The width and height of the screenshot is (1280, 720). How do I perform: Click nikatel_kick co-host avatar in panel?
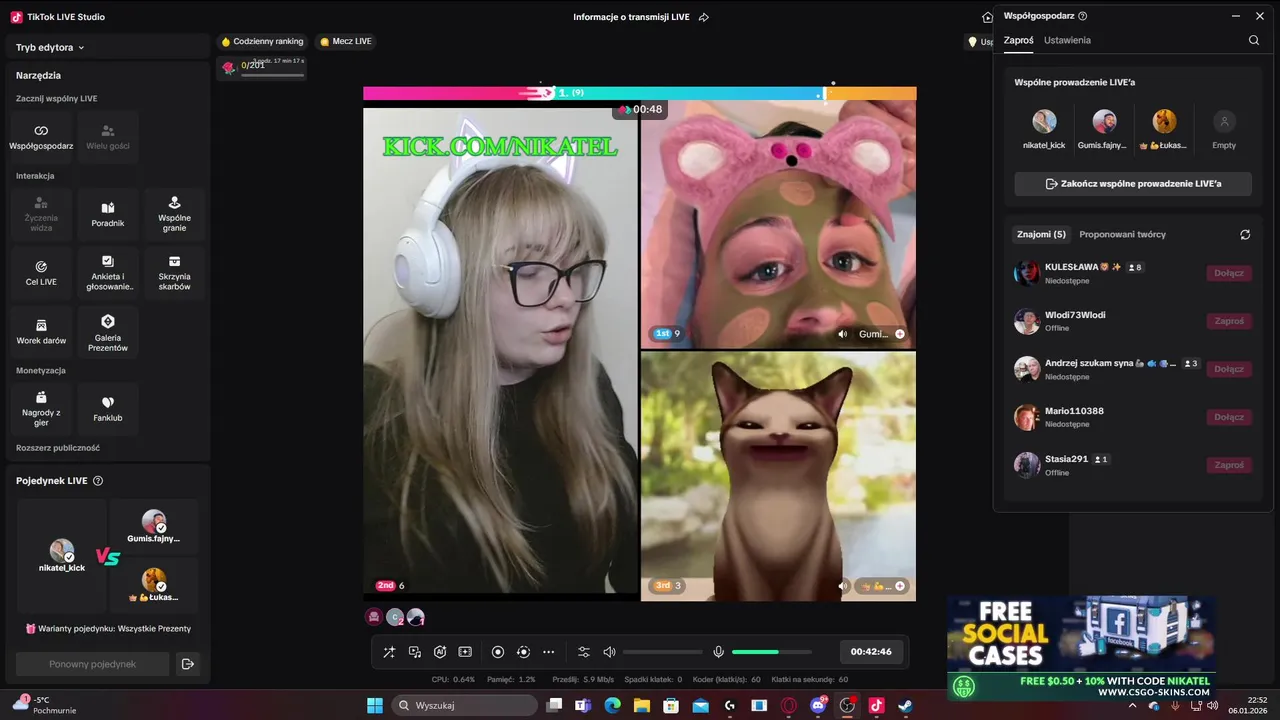[x=1044, y=121]
